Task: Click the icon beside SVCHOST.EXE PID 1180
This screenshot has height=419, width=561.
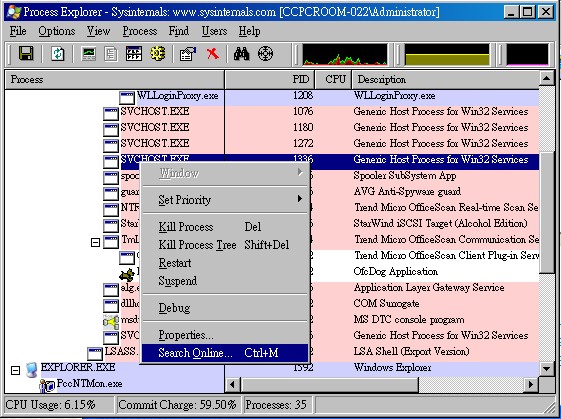Action: [111, 130]
